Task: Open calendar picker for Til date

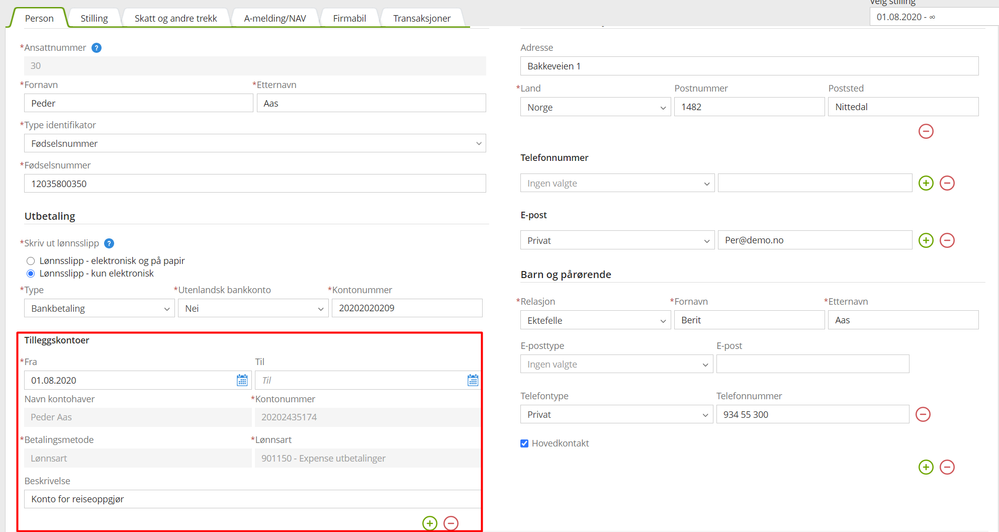Action: pyautogui.click(x=473, y=380)
